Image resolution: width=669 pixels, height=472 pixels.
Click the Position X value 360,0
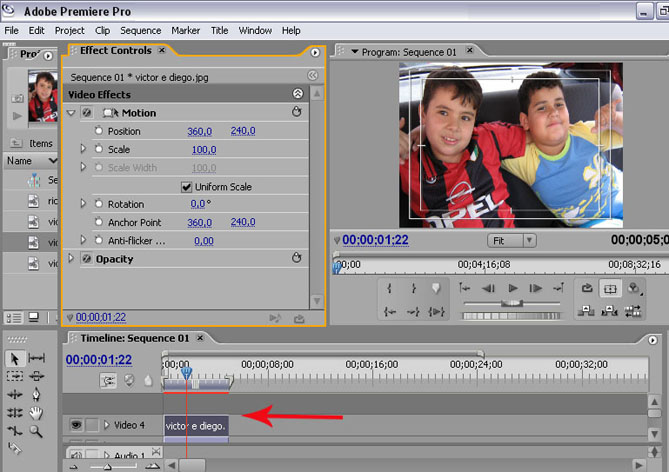point(199,131)
